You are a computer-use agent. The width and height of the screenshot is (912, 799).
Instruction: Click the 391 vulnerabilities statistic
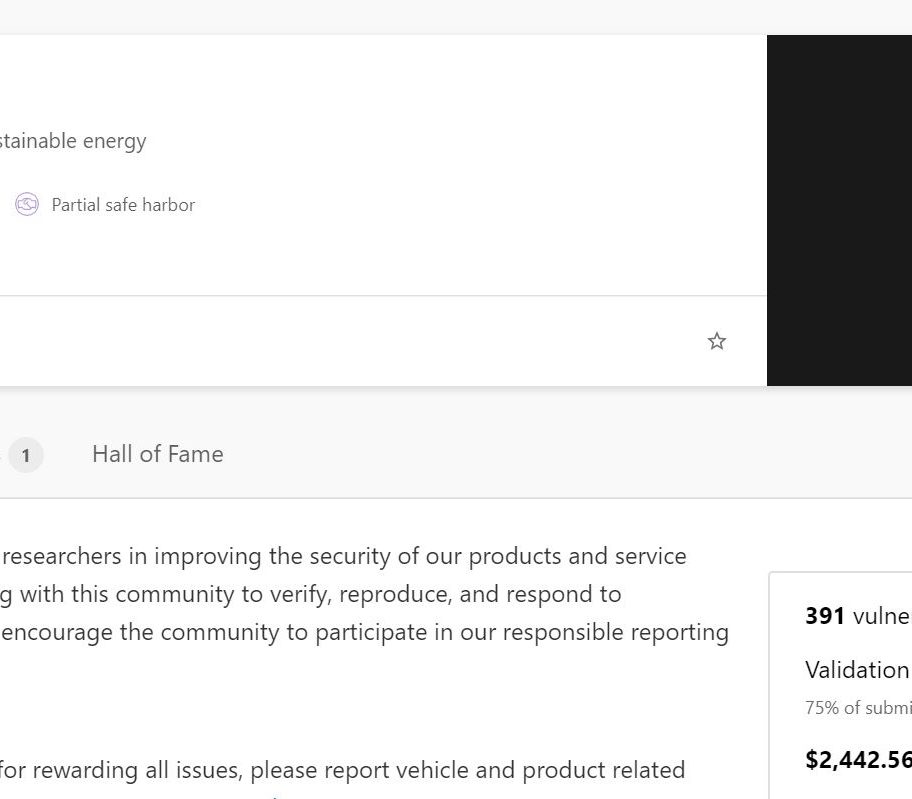(x=858, y=616)
